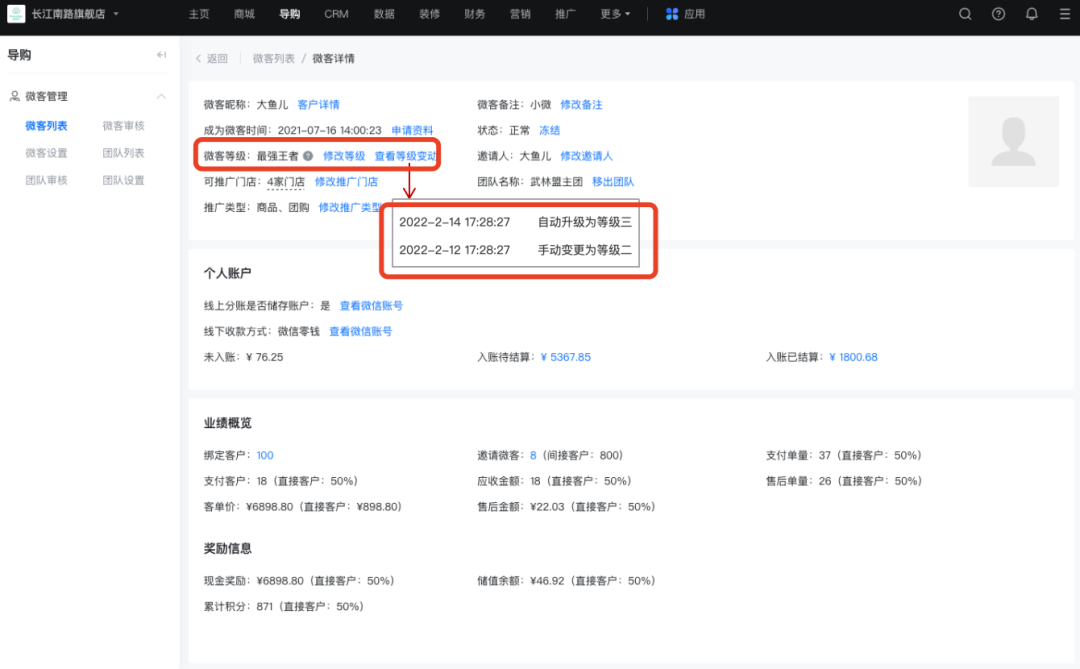Click the 自动升级为等级三 record

(x=584, y=222)
